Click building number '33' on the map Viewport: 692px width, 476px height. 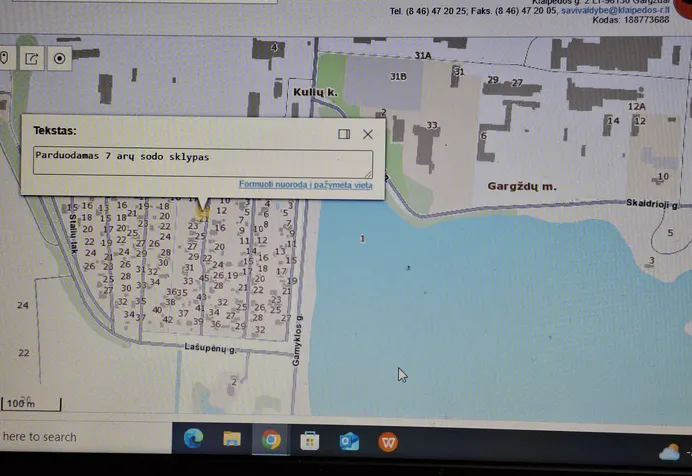(432, 125)
